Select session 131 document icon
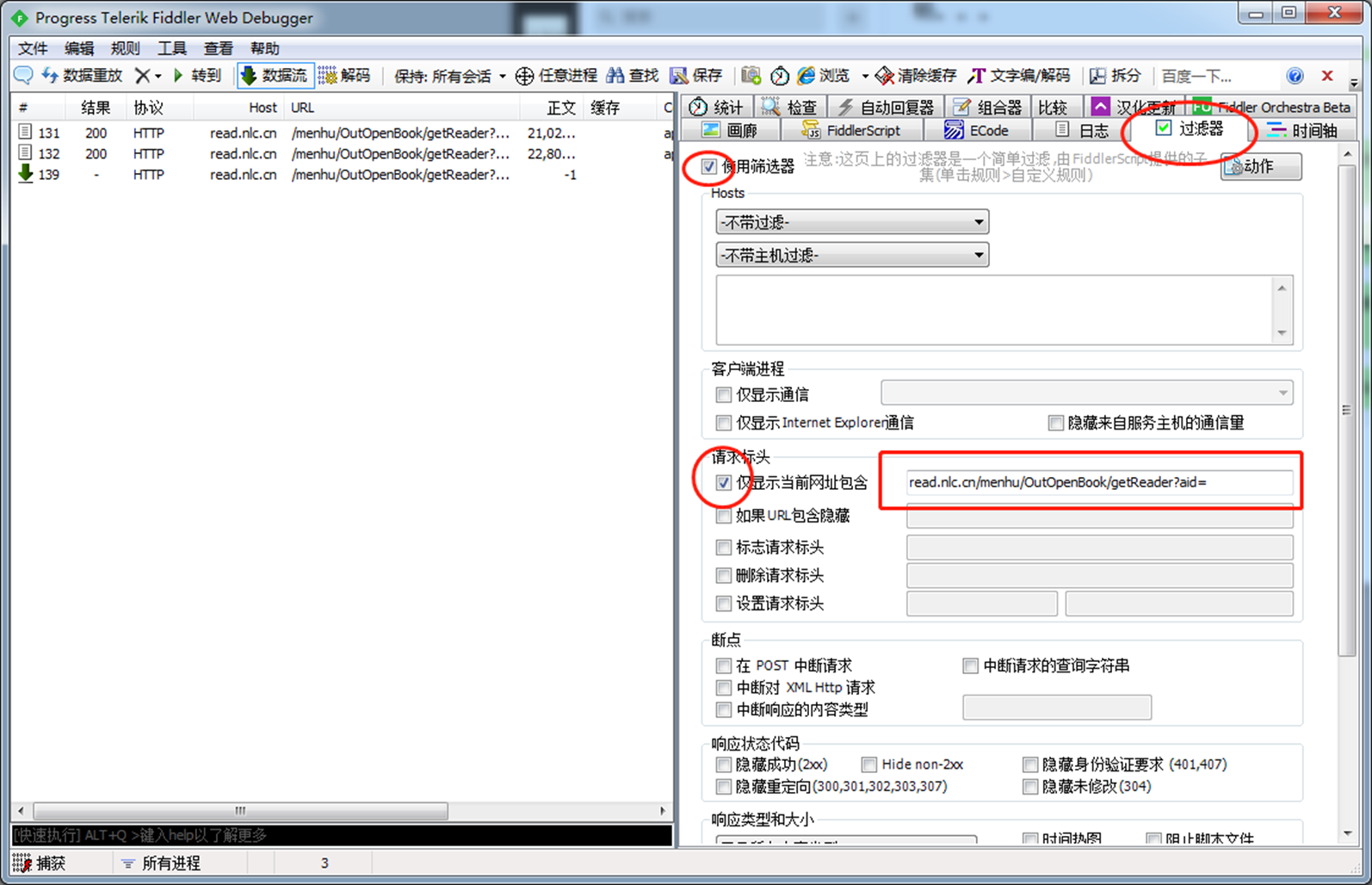 [26, 133]
